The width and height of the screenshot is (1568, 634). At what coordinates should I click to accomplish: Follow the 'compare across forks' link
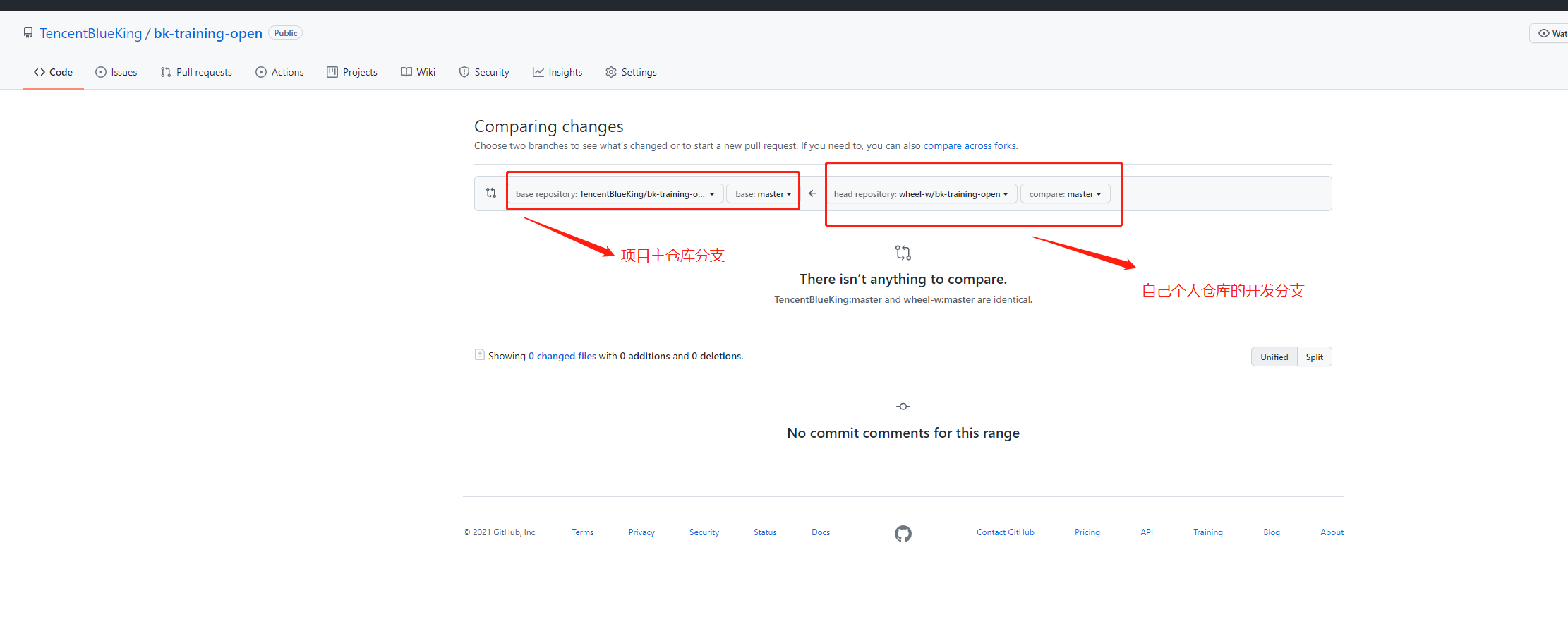(x=970, y=145)
